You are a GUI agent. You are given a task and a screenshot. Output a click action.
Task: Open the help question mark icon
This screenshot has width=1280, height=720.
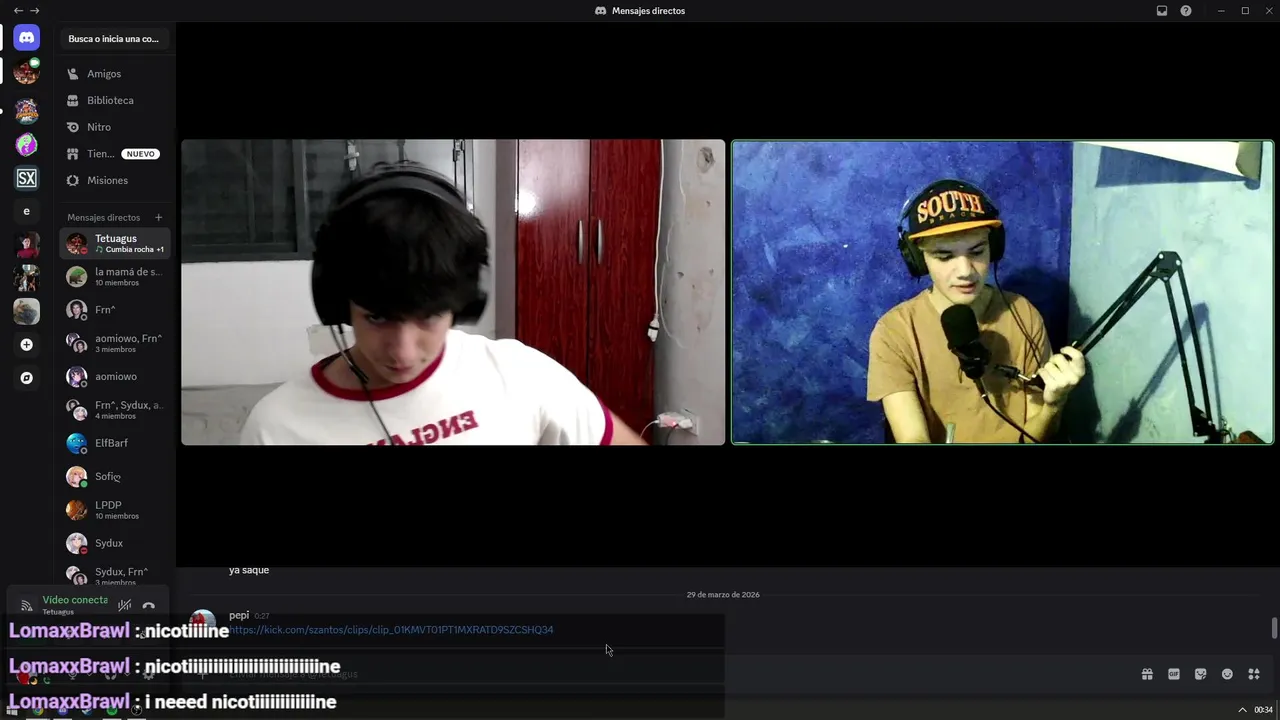[1186, 10]
